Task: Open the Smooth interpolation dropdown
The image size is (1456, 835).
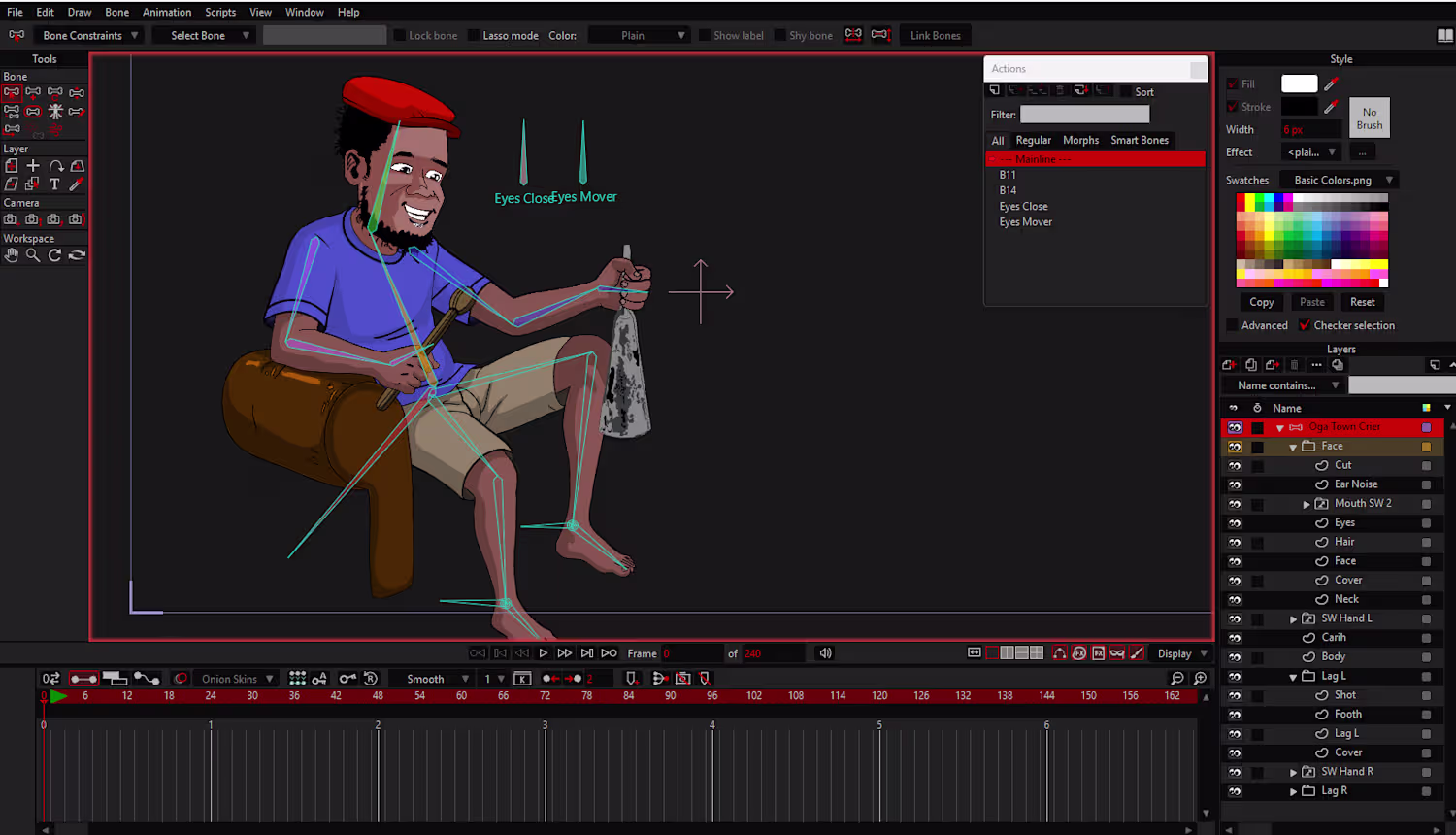Action: coord(433,679)
